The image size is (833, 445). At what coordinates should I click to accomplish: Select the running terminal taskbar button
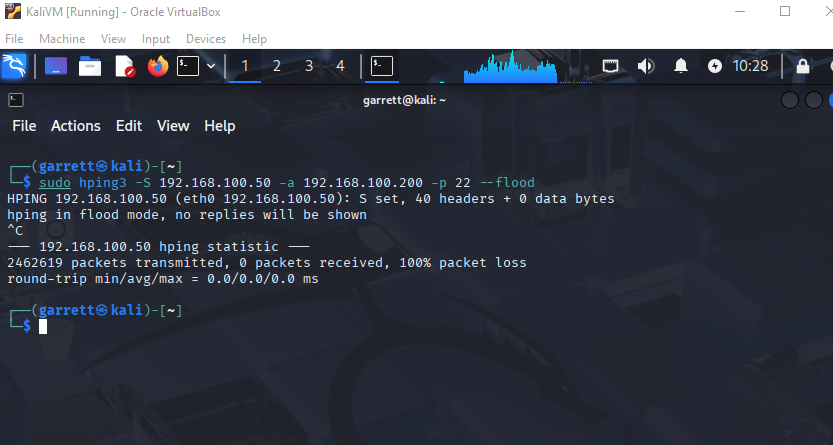[382, 66]
